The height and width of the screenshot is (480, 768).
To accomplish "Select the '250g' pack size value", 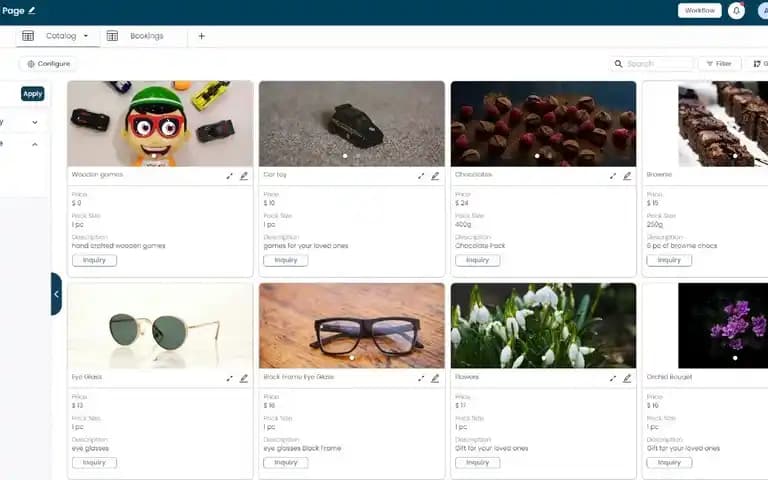I will (x=655, y=225).
